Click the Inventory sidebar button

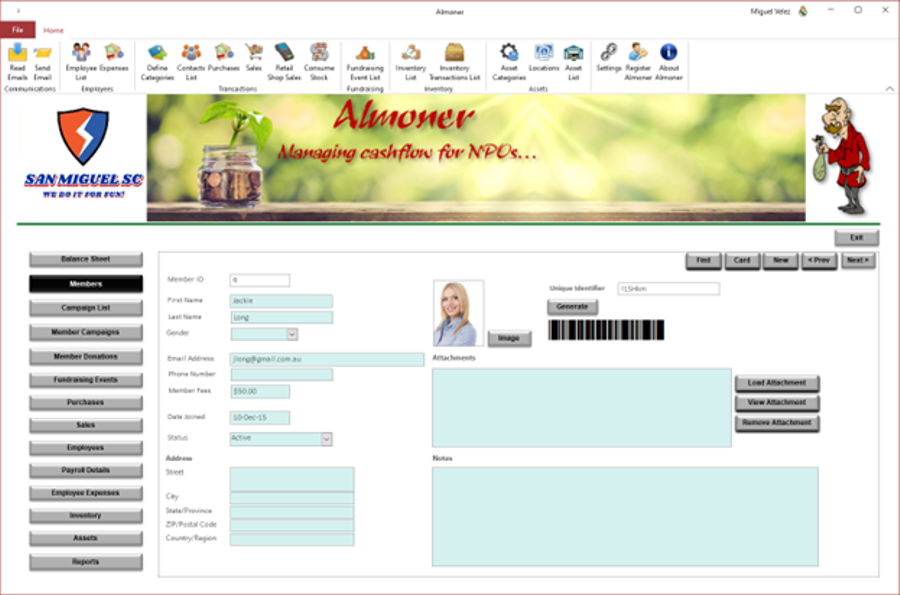(x=86, y=516)
